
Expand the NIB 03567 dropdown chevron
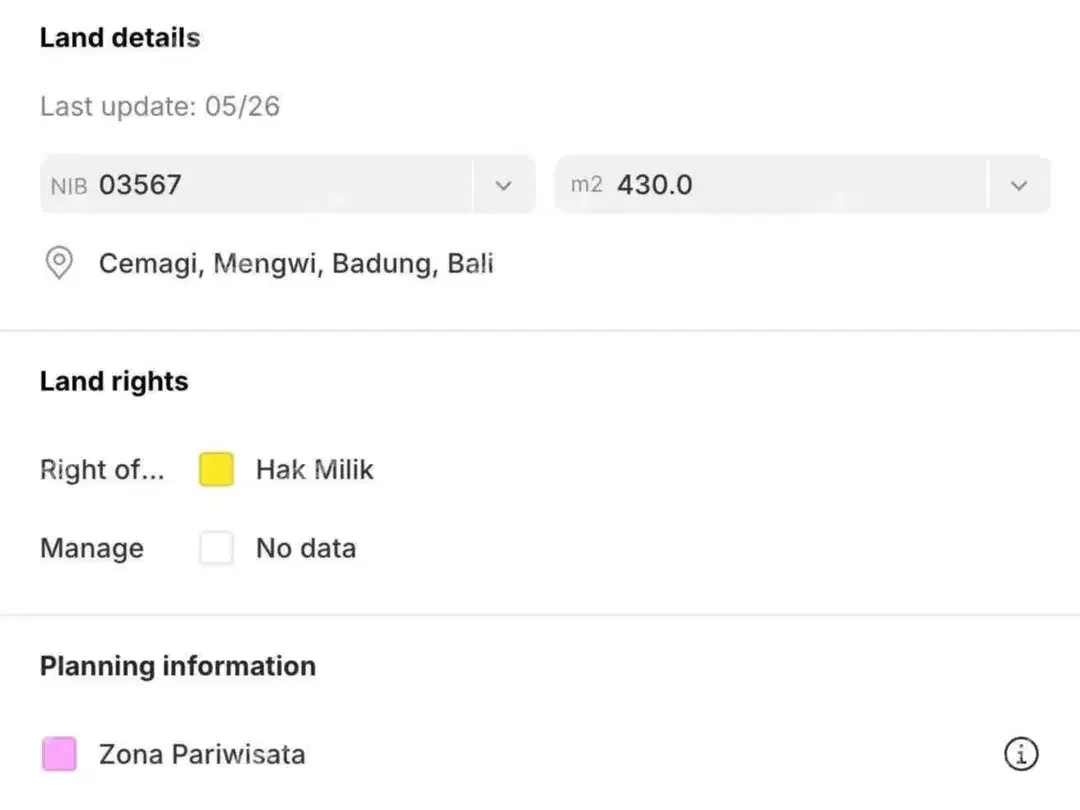pyautogui.click(x=503, y=185)
